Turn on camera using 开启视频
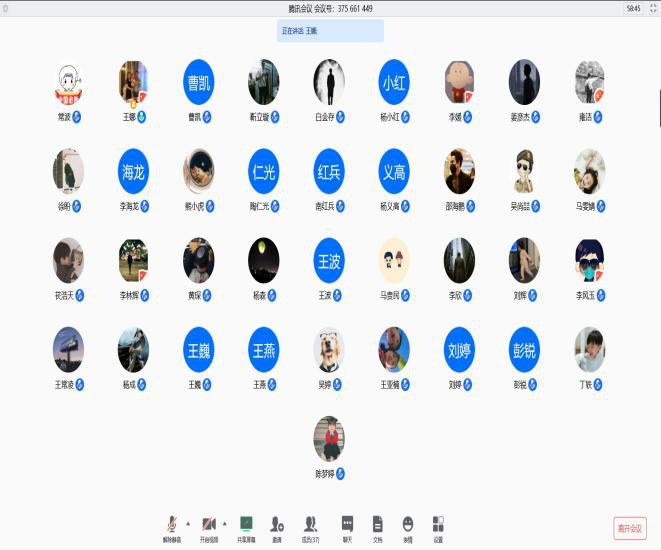Viewport: 661px width, 550px height. click(x=209, y=526)
